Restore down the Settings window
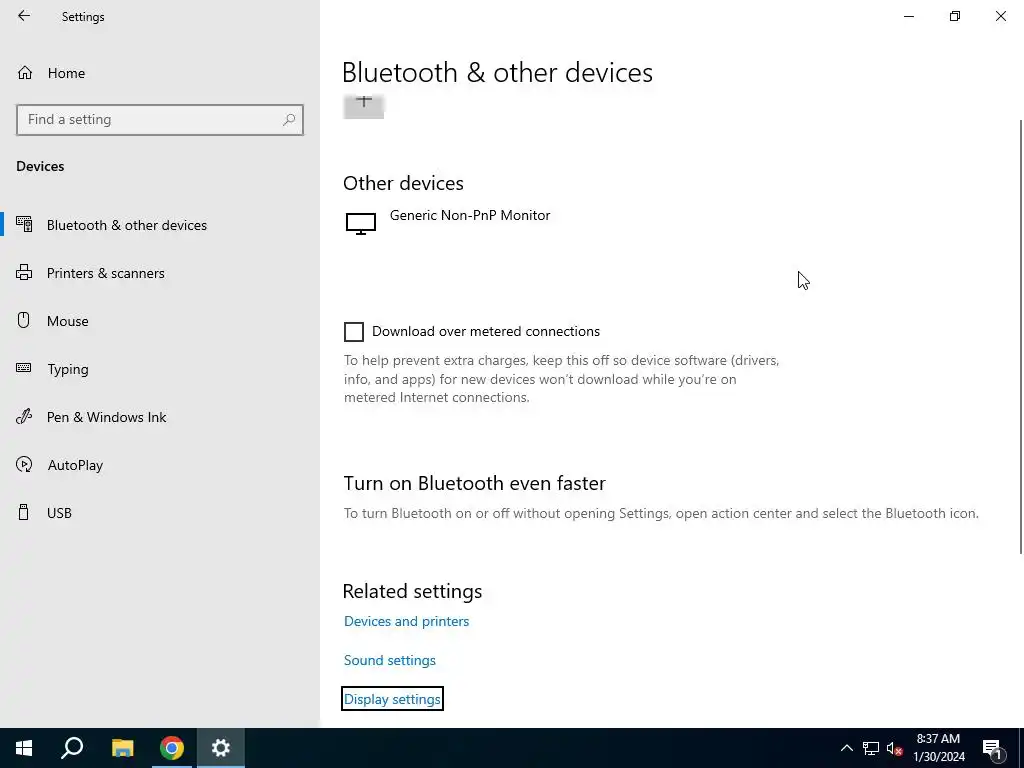Screen dimensions: 1024x768 955,16
